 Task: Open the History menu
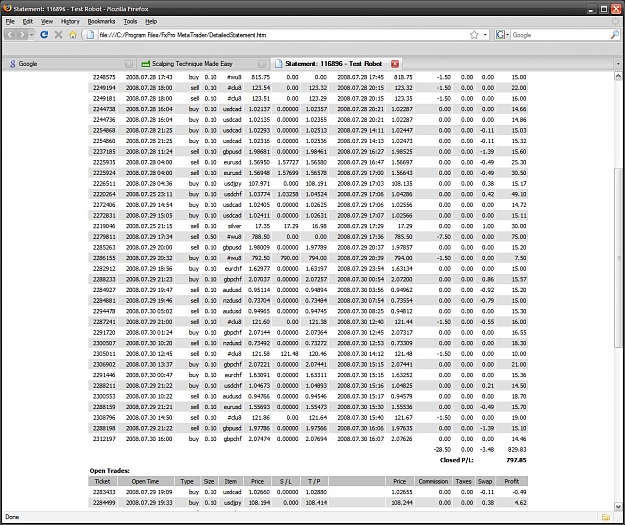click(x=70, y=22)
